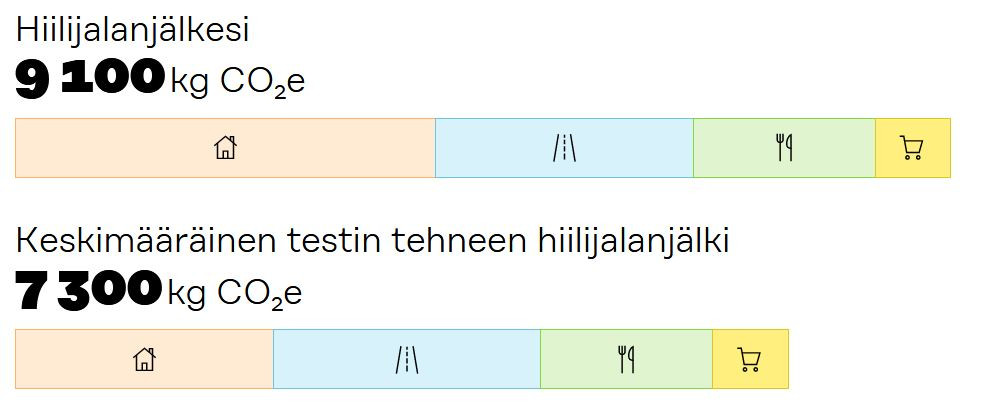Click the road icon in the 9 100 kg bar
This screenshot has width=995, height=412.
564,148
